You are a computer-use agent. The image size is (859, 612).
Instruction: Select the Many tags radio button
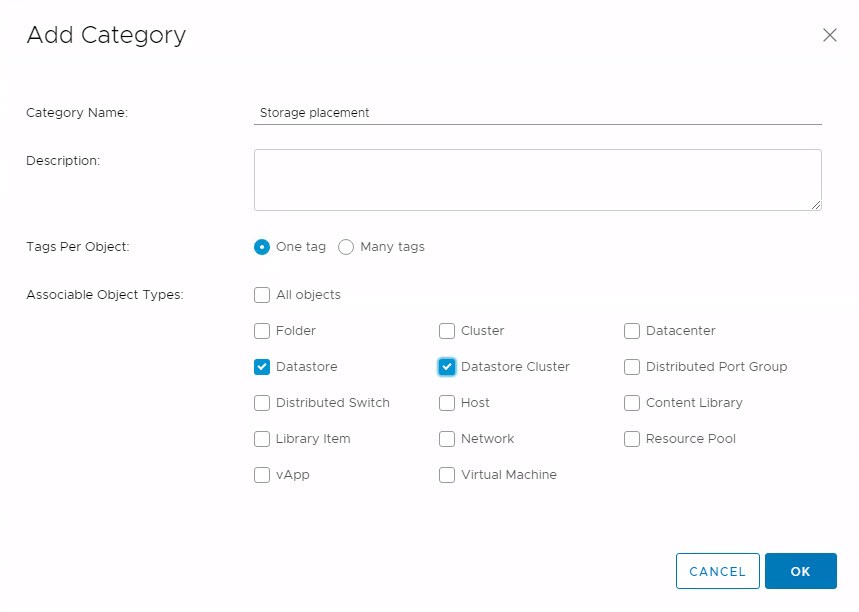click(x=345, y=247)
